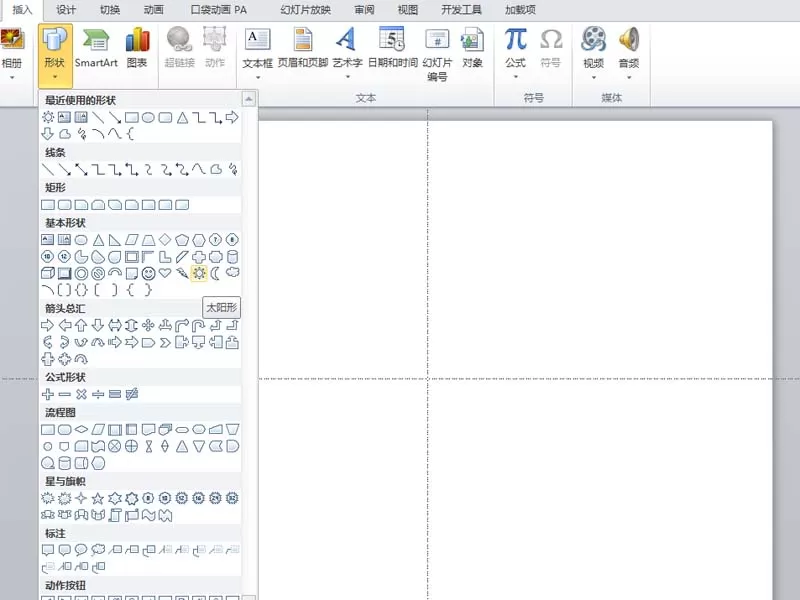Choose the 32-Point Star shape
This screenshot has height=600, width=800.
tap(232, 498)
